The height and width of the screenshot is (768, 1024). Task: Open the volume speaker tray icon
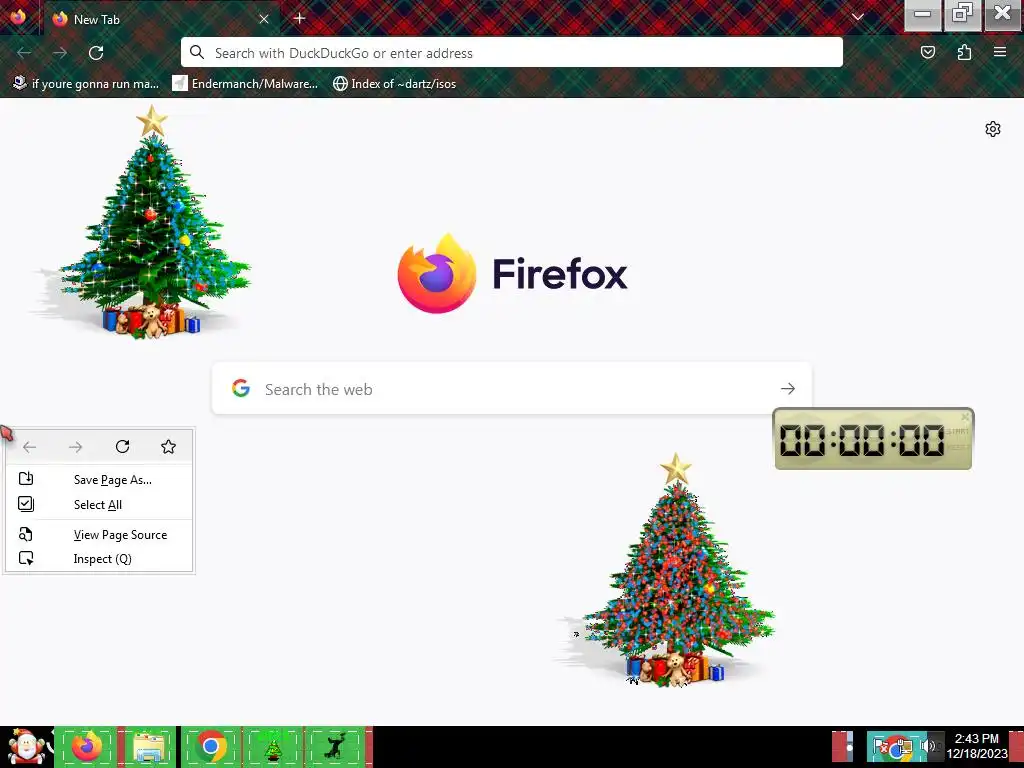927,746
